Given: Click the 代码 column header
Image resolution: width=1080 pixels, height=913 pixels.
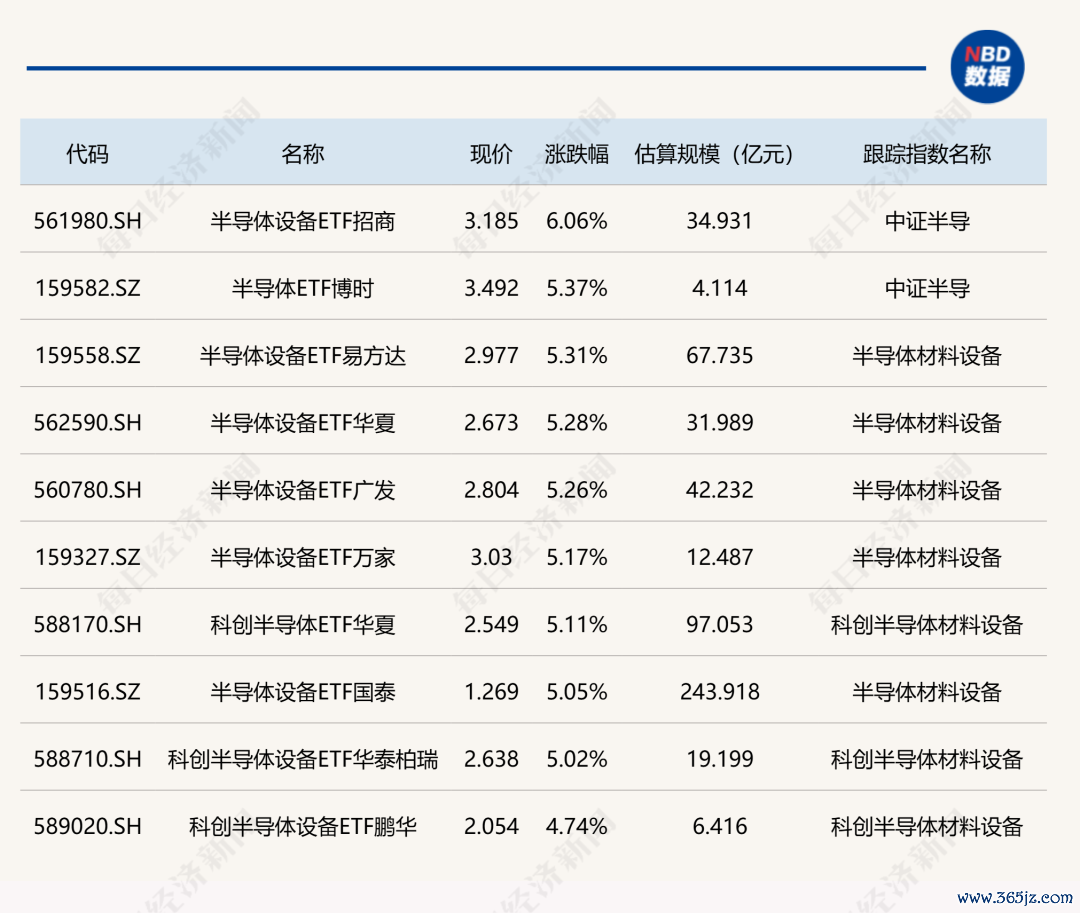Looking at the screenshot, I should [87, 154].
